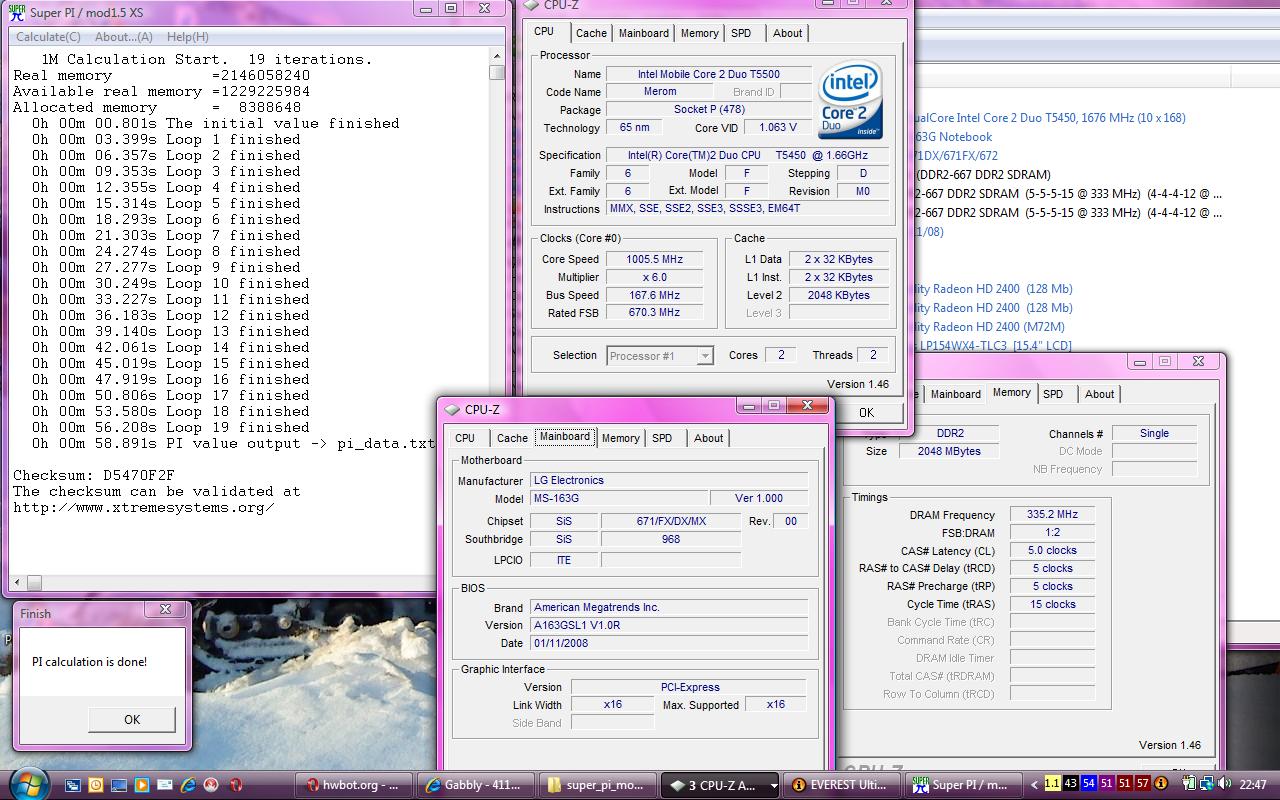The height and width of the screenshot is (800, 1280).
Task: Switch to the EVEREST Ultimate taskbar window
Action: (841, 785)
